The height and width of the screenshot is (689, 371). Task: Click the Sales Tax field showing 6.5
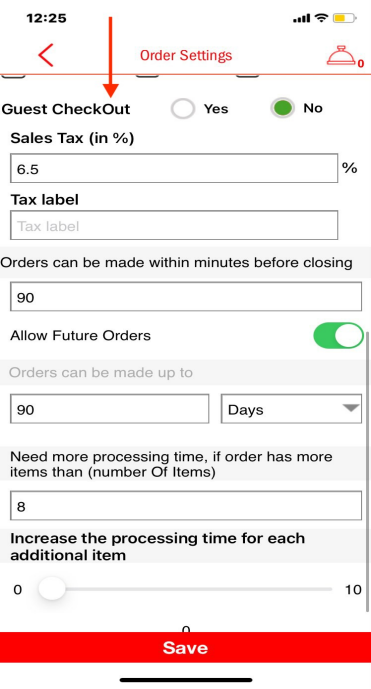(x=174, y=168)
